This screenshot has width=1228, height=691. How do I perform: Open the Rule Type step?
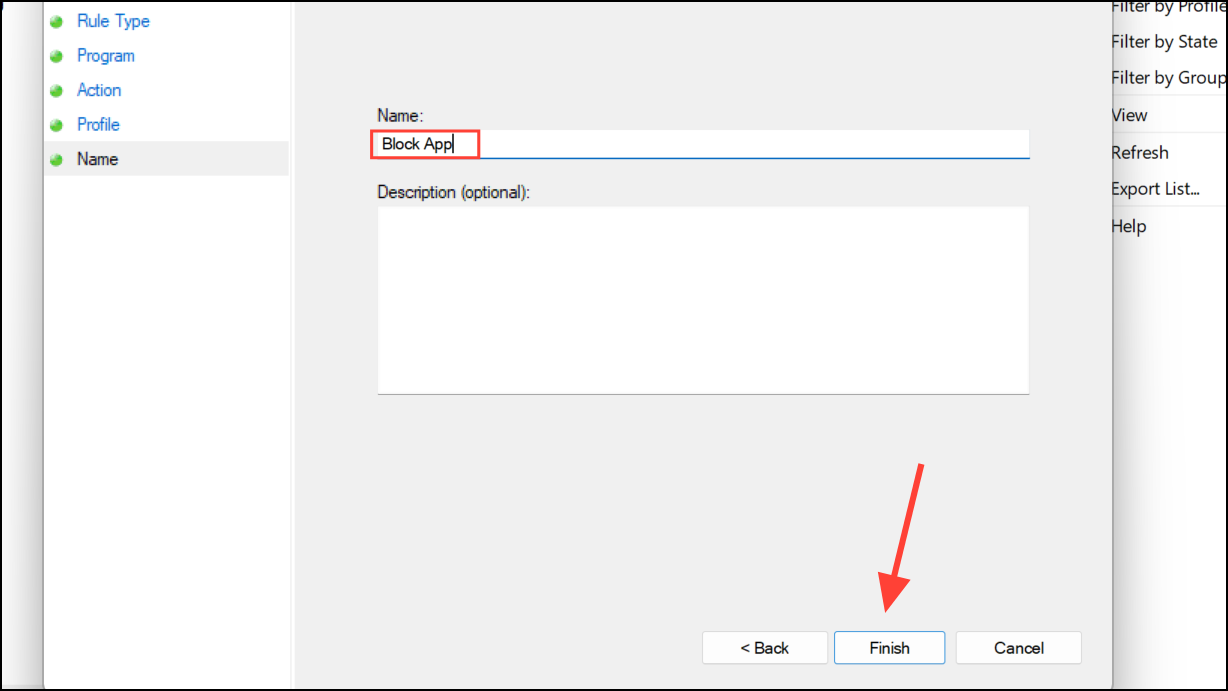click(x=113, y=21)
